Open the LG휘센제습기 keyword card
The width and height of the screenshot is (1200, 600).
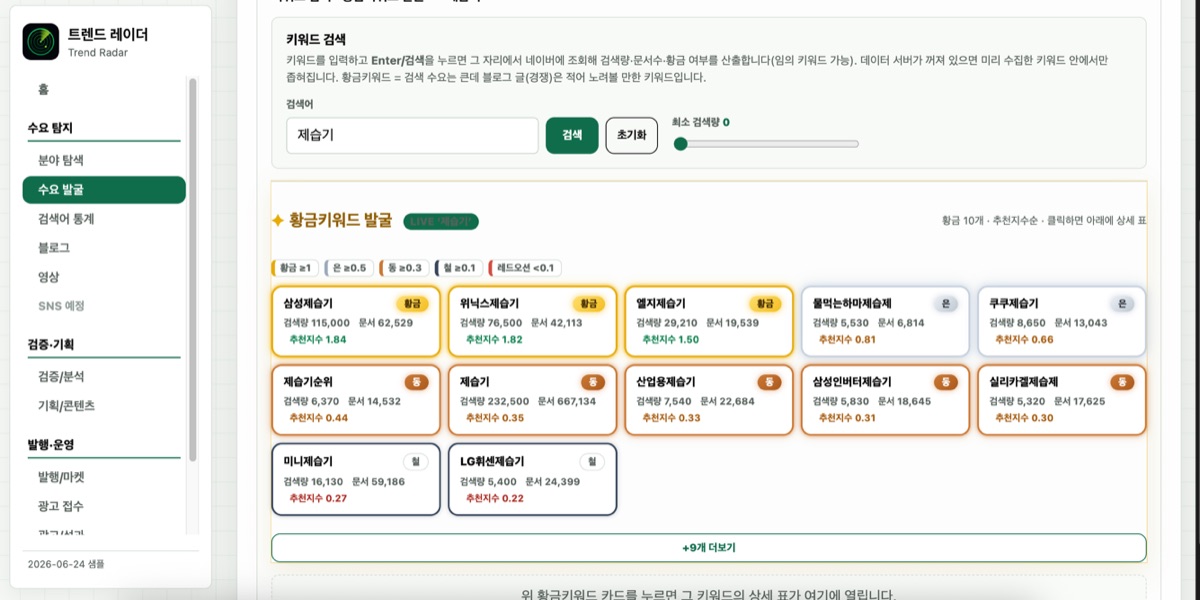(532, 479)
